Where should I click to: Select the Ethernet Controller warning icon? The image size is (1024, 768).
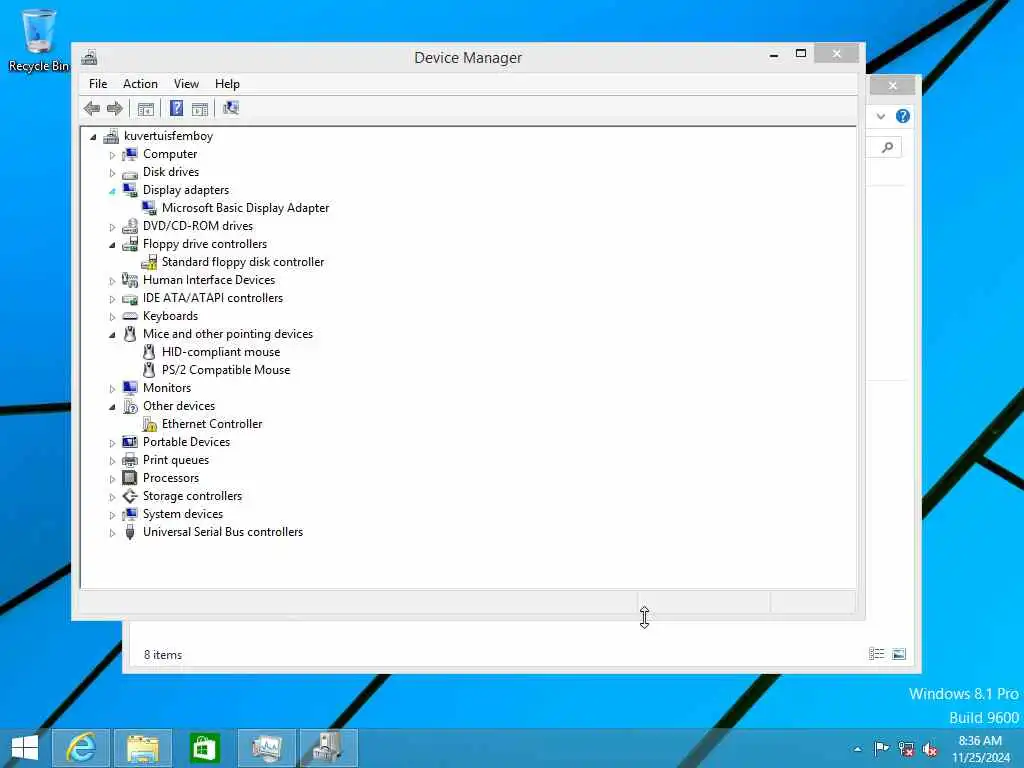150,424
